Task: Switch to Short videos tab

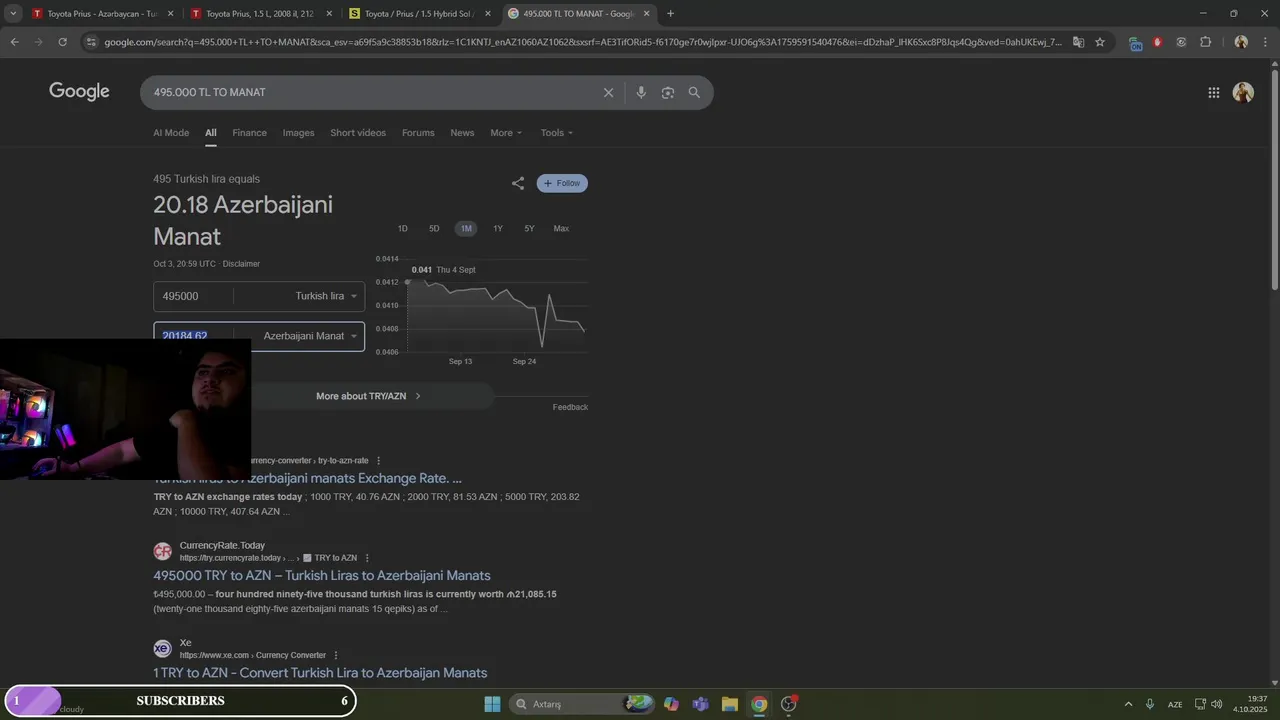Action: [358, 133]
